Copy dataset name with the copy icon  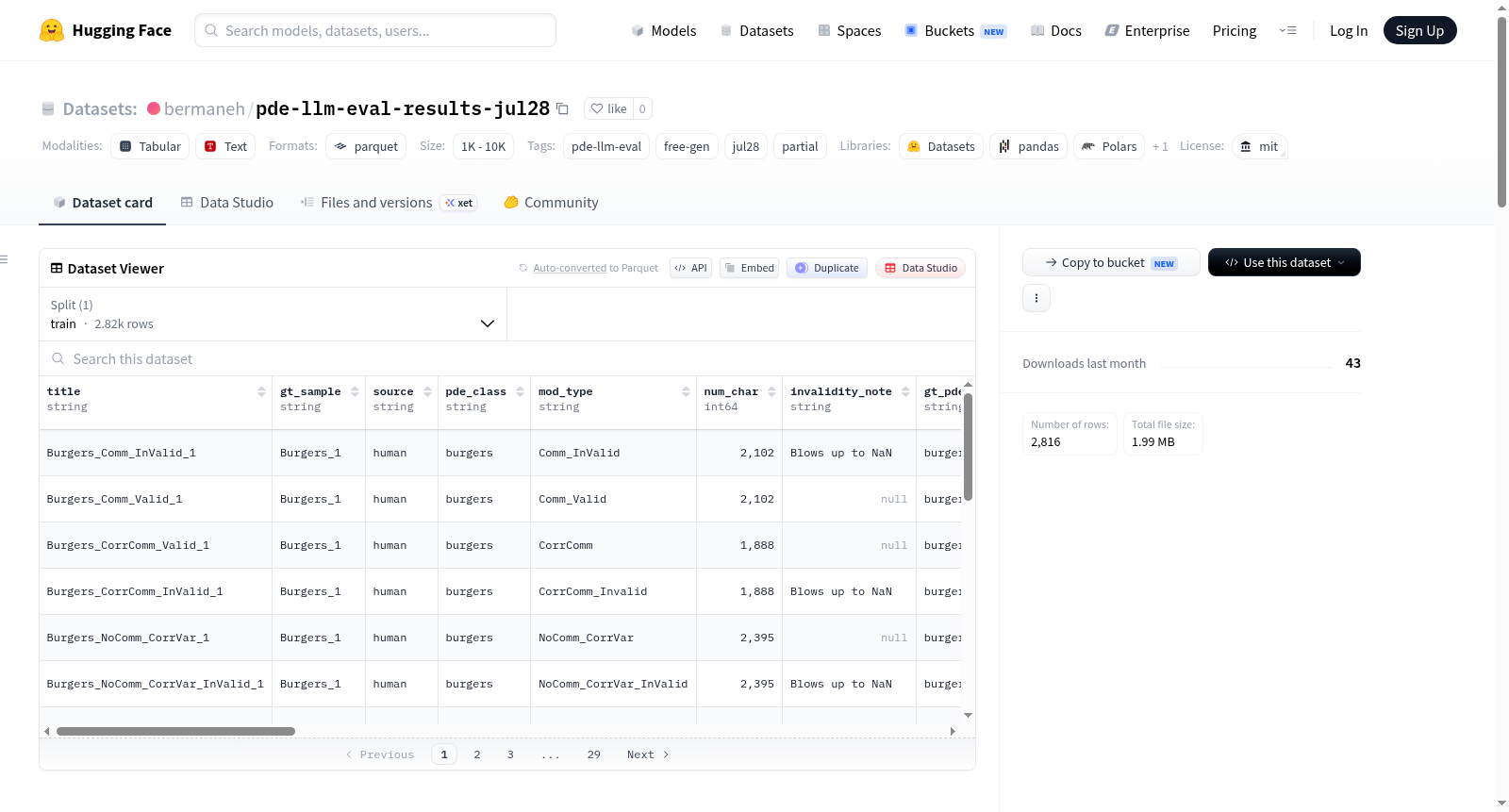click(562, 108)
